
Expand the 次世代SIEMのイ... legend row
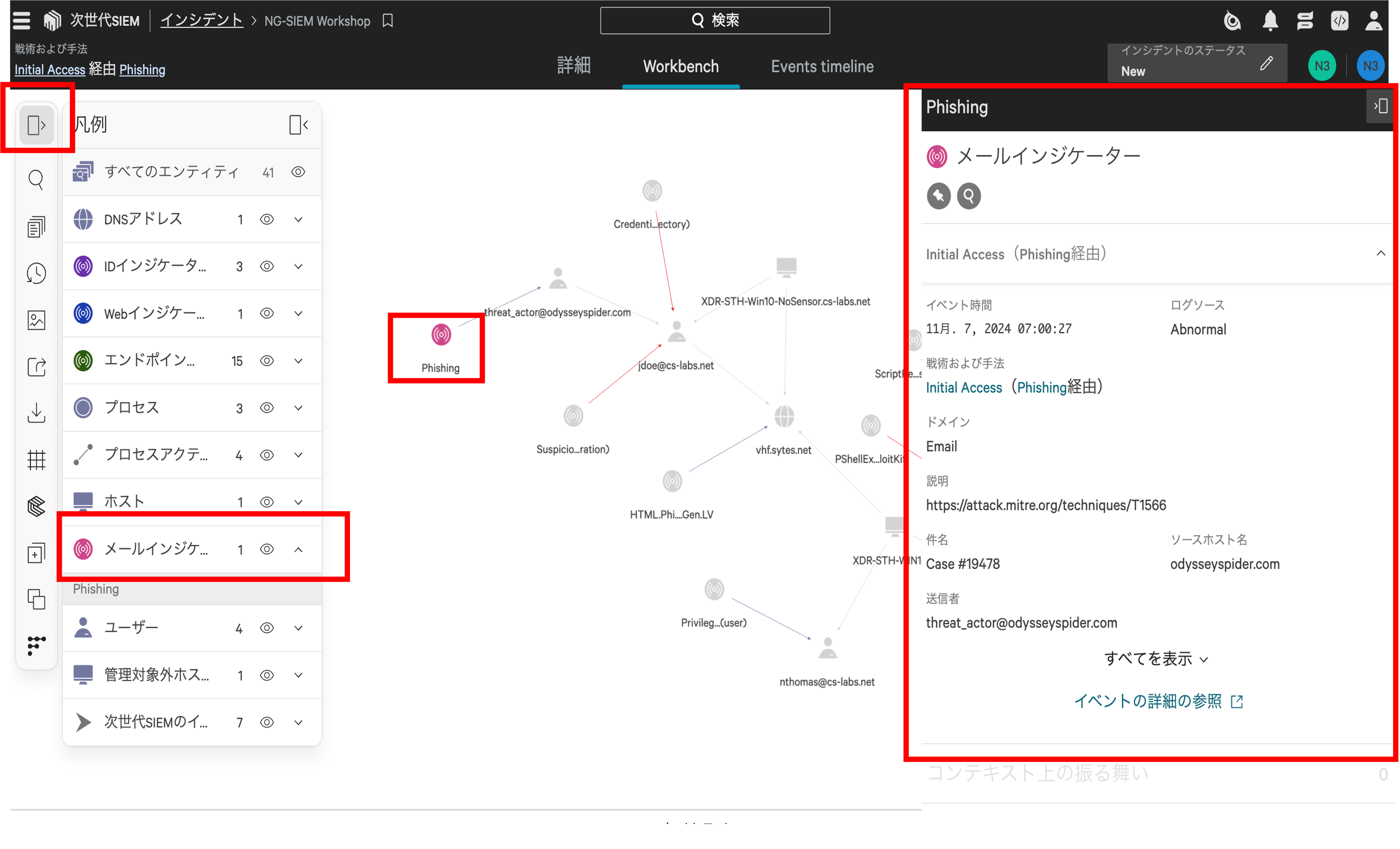[x=298, y=722]
